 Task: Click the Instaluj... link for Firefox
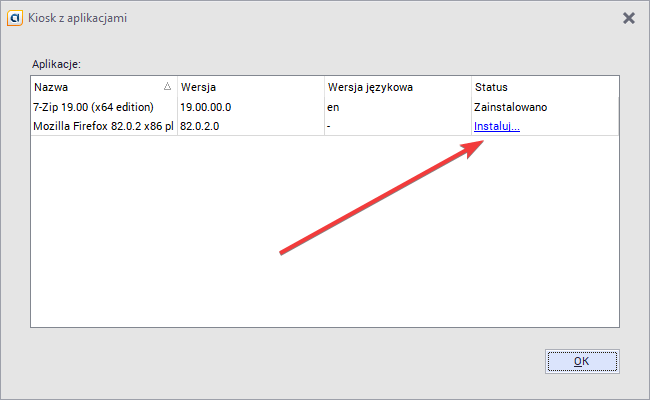(x=496, y=127)
